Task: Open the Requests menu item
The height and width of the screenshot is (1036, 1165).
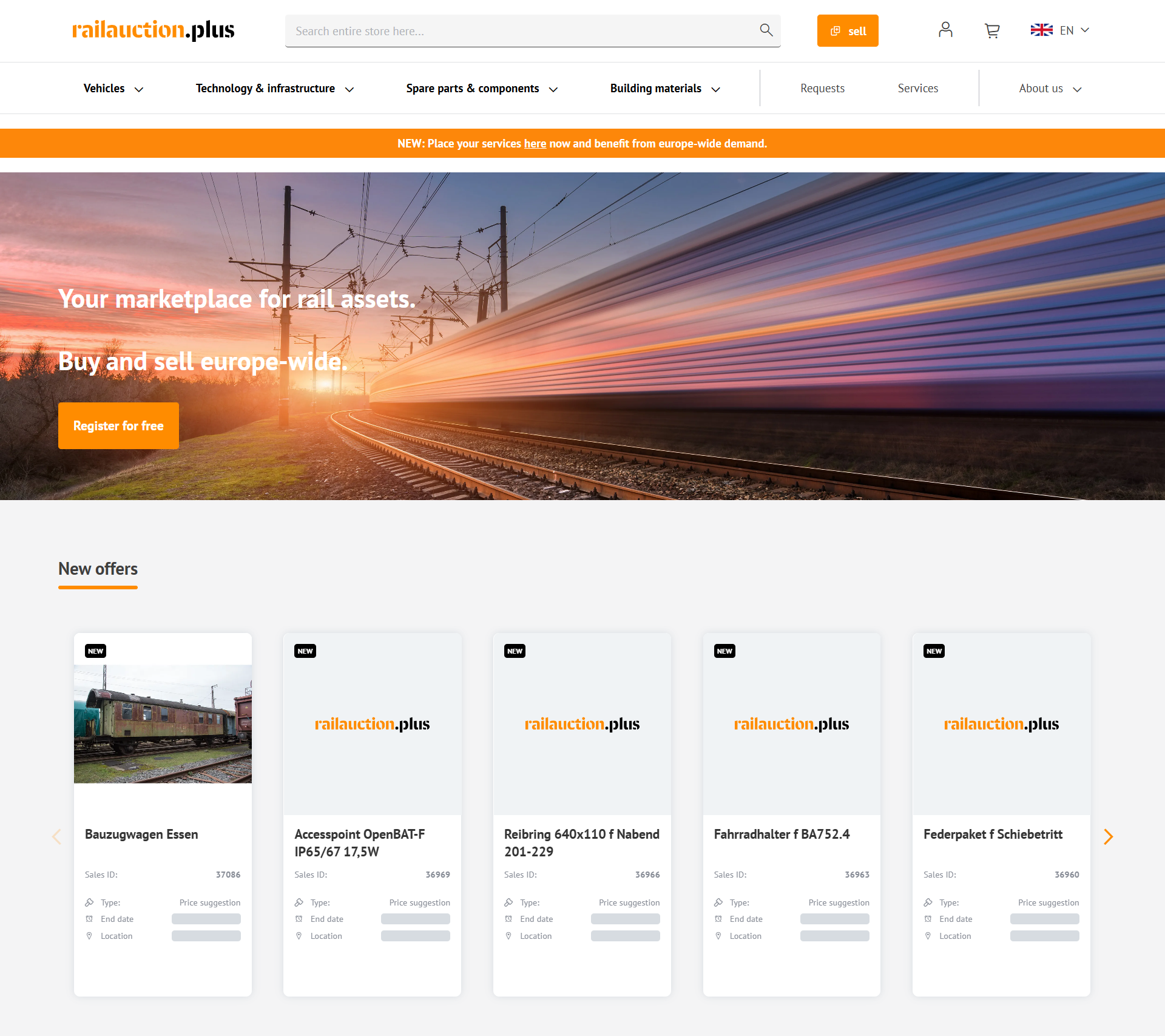Action: click(x=822, y=89)
